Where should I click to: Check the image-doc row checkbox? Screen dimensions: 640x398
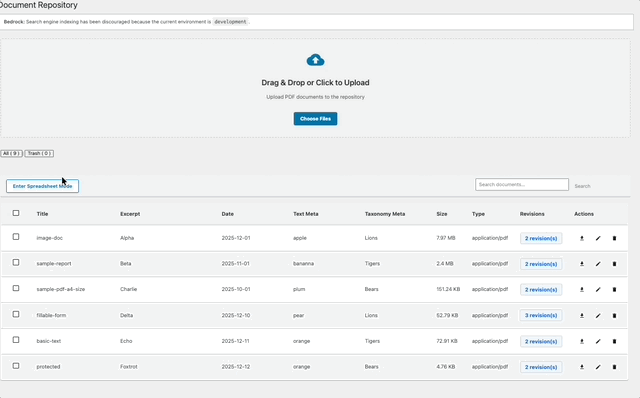point(16,237)
